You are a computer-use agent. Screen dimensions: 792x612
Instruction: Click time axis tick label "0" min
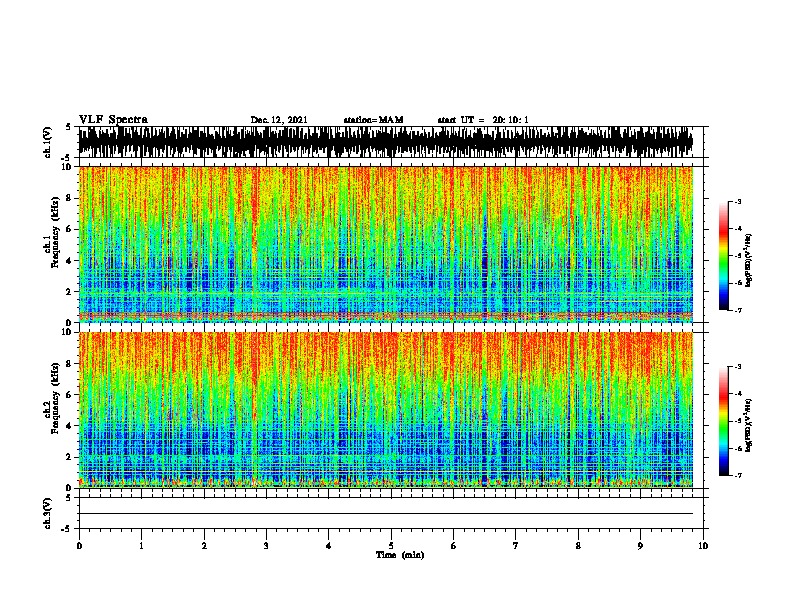click(79, 546)
